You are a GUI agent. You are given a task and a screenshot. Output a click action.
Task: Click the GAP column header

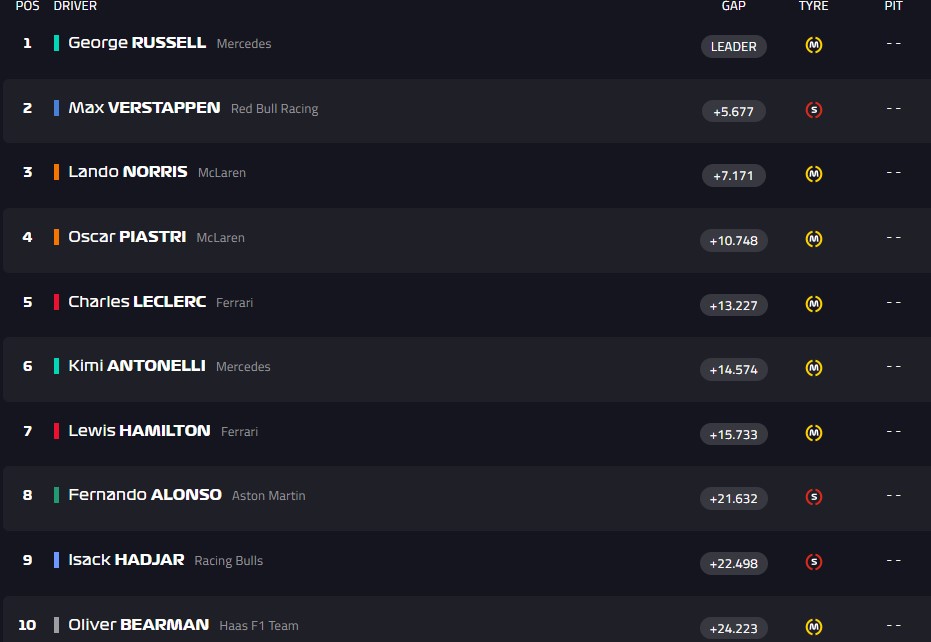[733, 6]
